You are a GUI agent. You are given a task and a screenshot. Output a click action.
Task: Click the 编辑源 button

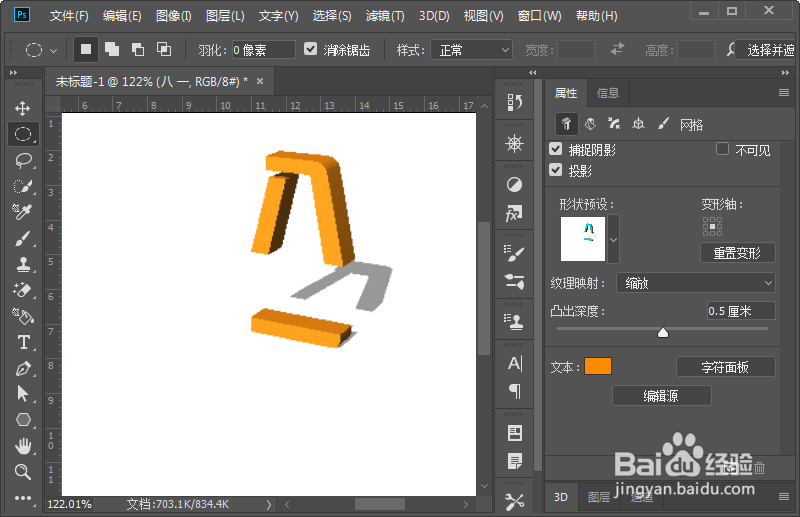pyautogui.click(x=661, y=396)
